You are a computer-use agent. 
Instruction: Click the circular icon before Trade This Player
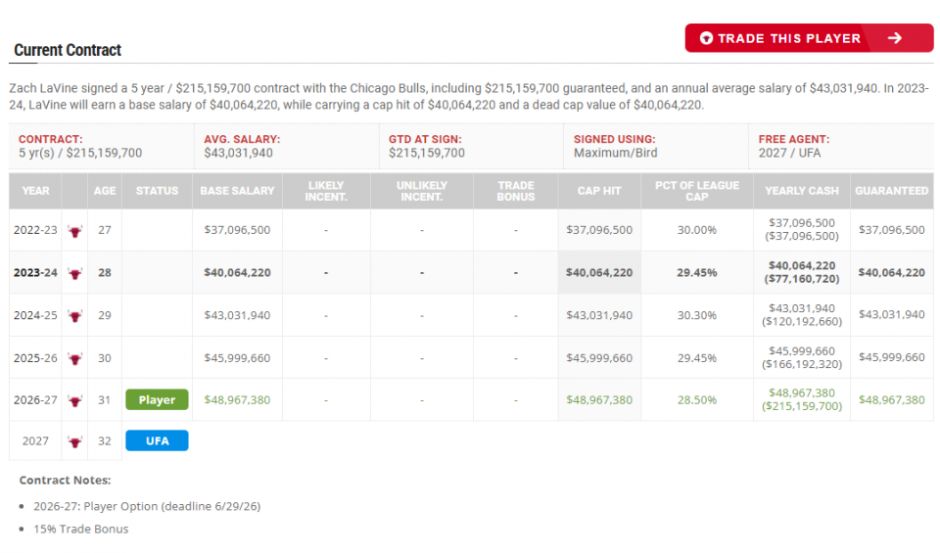tap(706, 38)
